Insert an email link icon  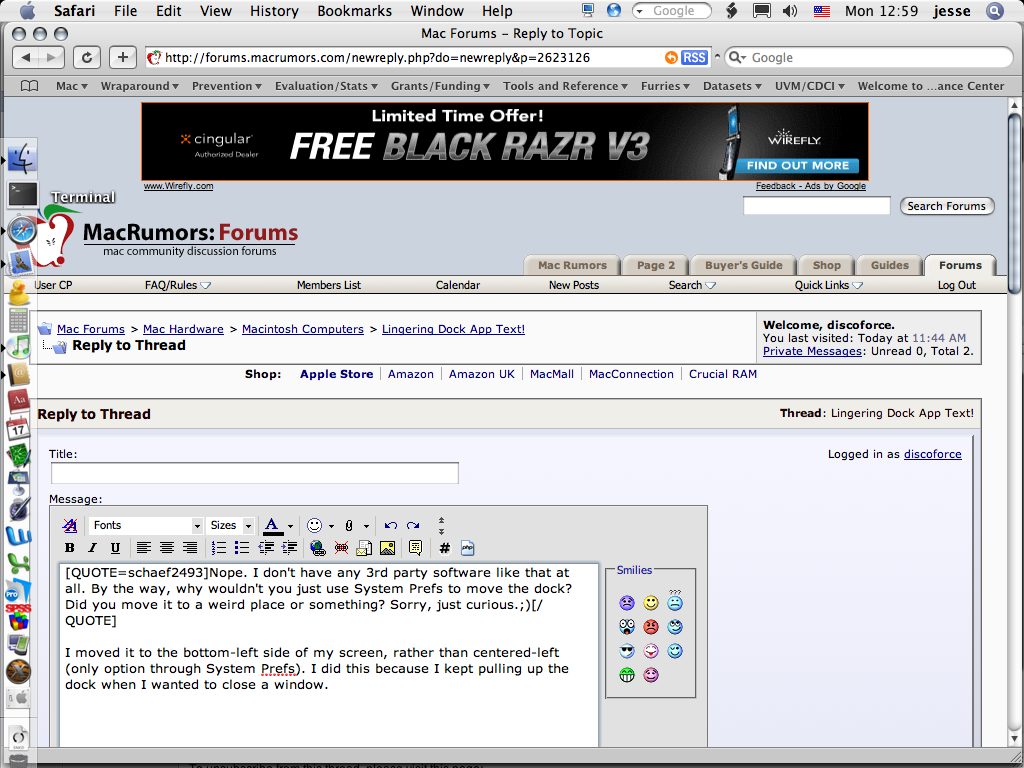[x=364, y=548]
